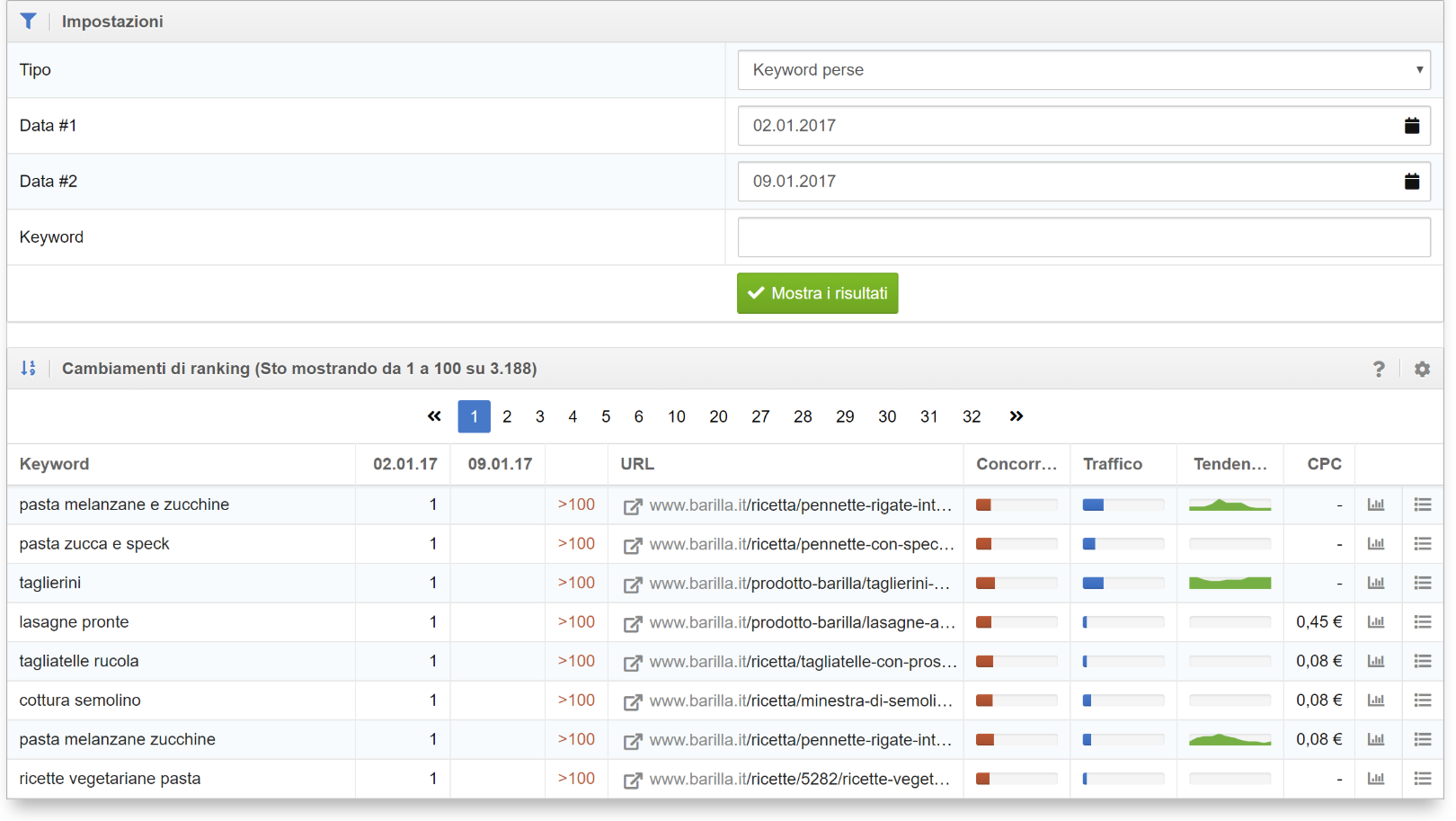This screenshot has width=1456, height=821.
Task: Select keyword text 'cottura semolino'
Action: click(x=80, y=700)
